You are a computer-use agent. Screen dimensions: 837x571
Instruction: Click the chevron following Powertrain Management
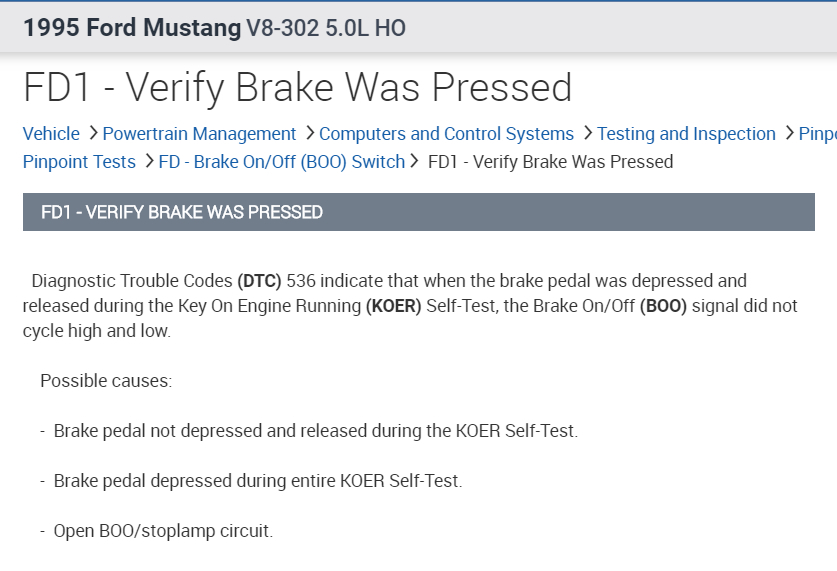[309, 133]
